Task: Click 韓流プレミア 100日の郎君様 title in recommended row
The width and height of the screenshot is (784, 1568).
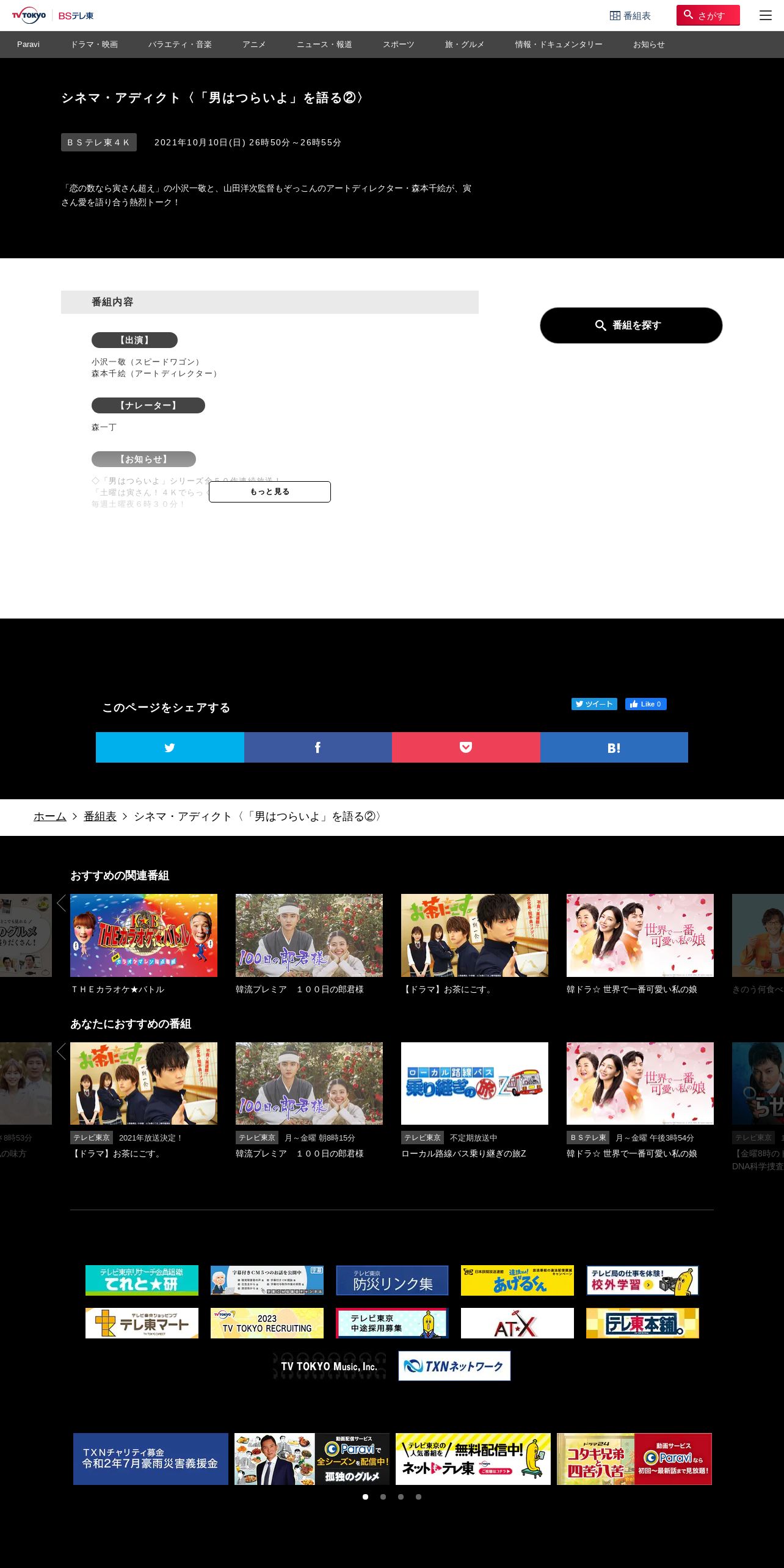Action: pyautogui.click(x=300, y=1153)
